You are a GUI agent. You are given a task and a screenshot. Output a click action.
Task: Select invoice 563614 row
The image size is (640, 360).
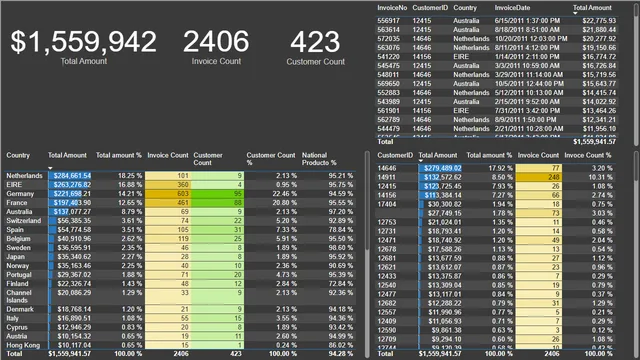coord(497,29)
